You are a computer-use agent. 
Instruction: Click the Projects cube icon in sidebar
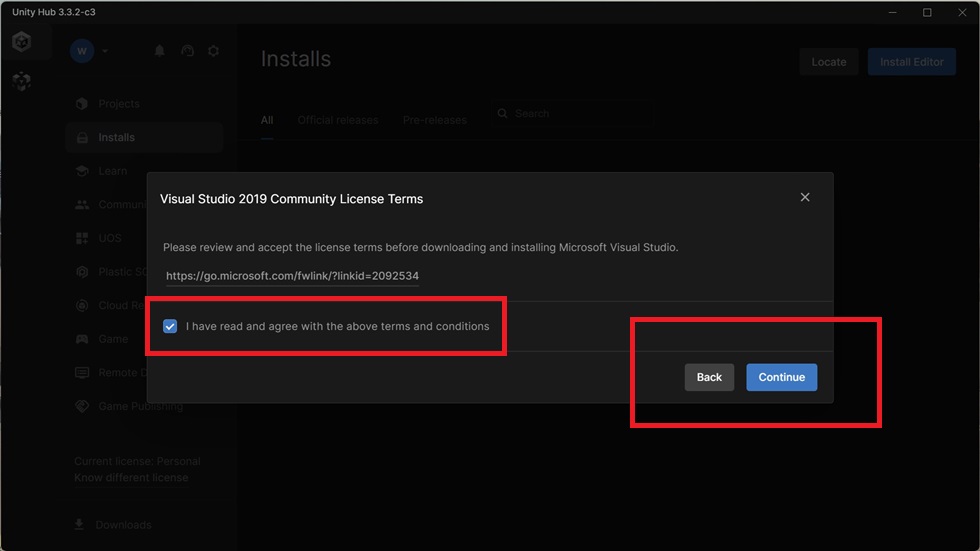click(82, 104)
